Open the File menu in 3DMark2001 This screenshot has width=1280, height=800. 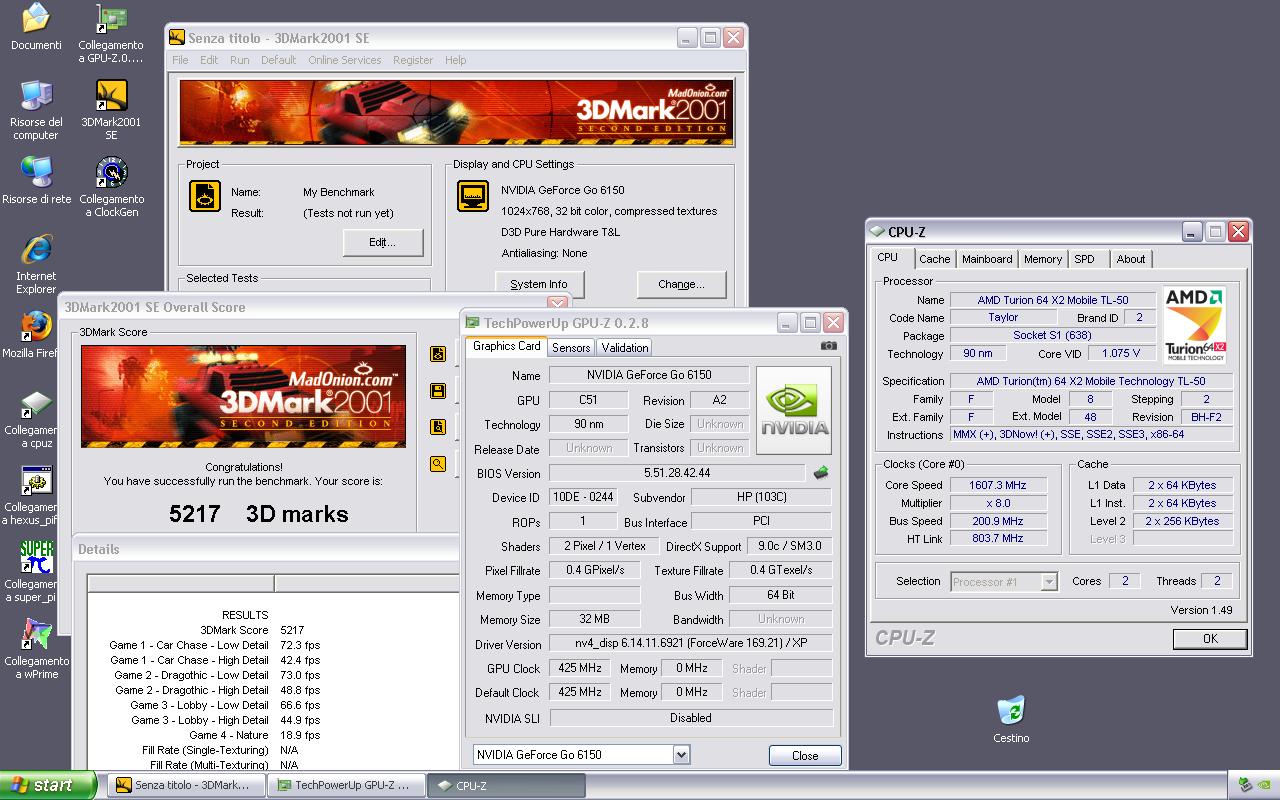pyautogui.click(x=180, y=60)
